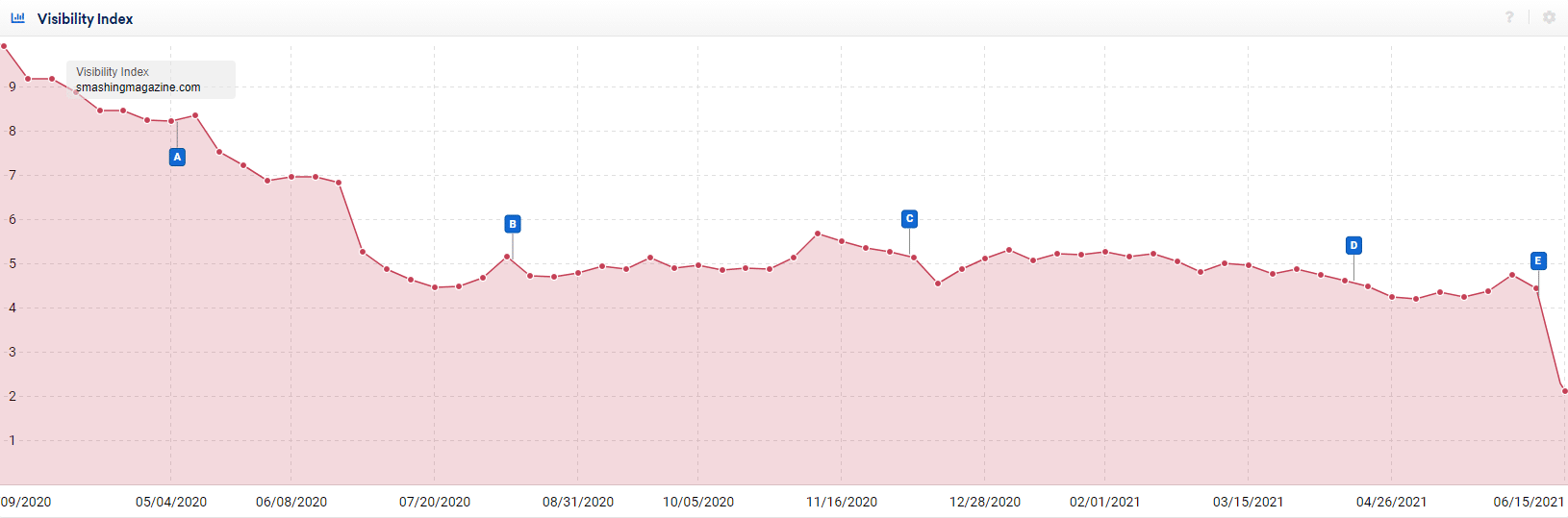Click the y-axis value 9 label
The image size is (1568, 518).
click(13, 86)
